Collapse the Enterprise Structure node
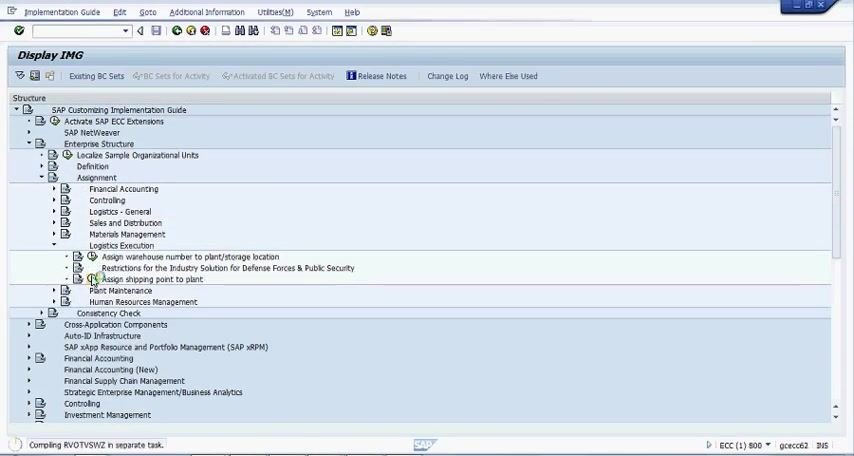 (29, 143)
